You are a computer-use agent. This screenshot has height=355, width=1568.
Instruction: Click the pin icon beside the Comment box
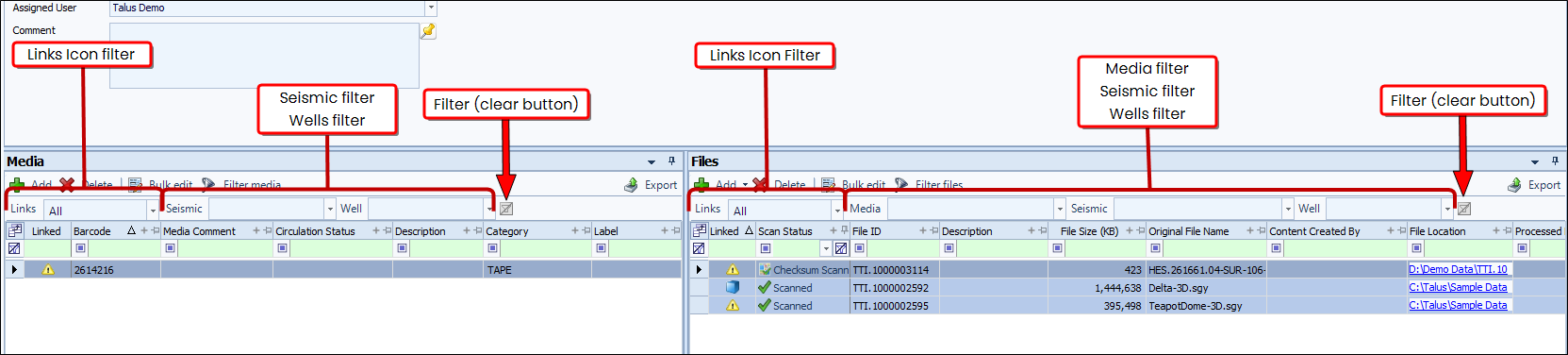[428, 31]
